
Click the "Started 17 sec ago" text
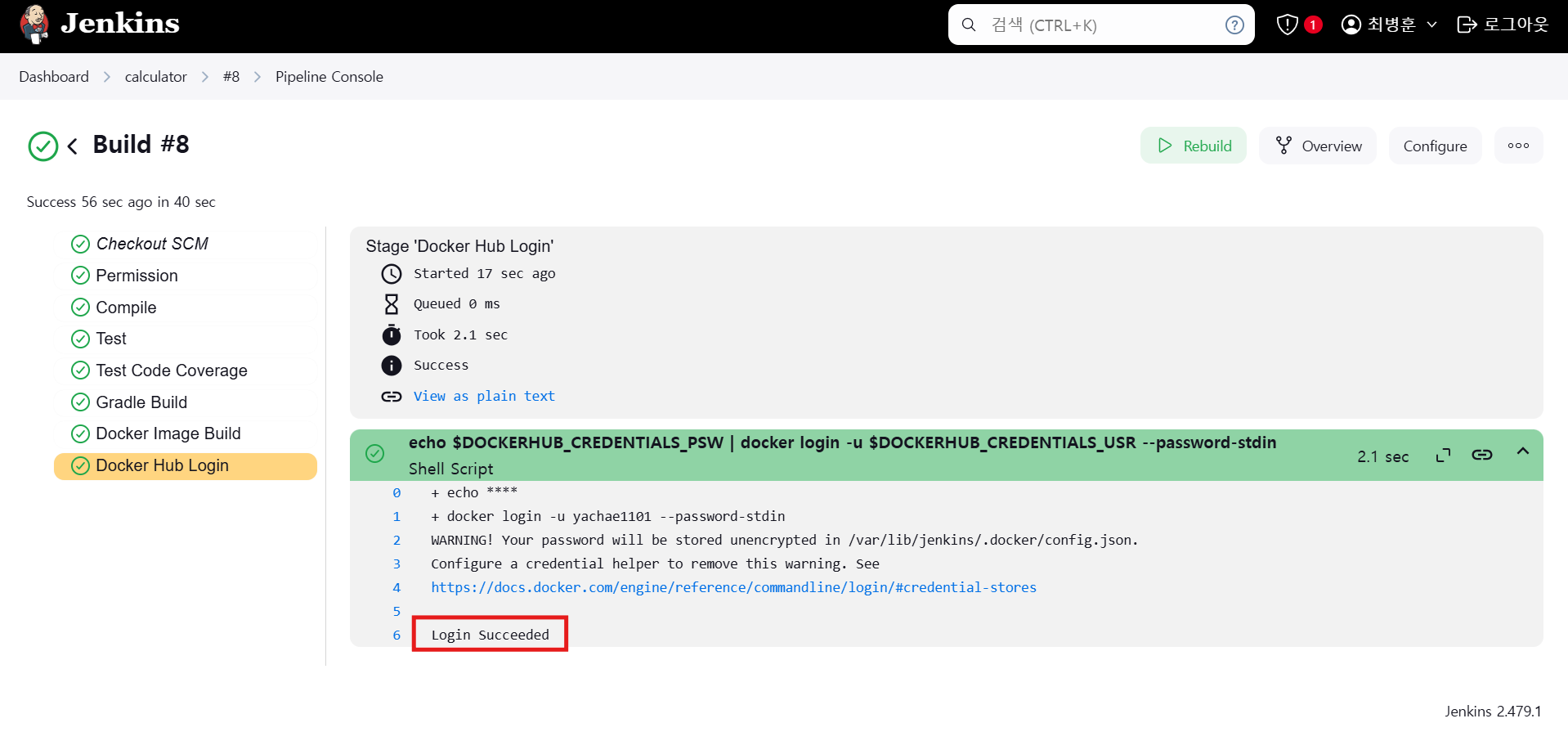point(484,273)
